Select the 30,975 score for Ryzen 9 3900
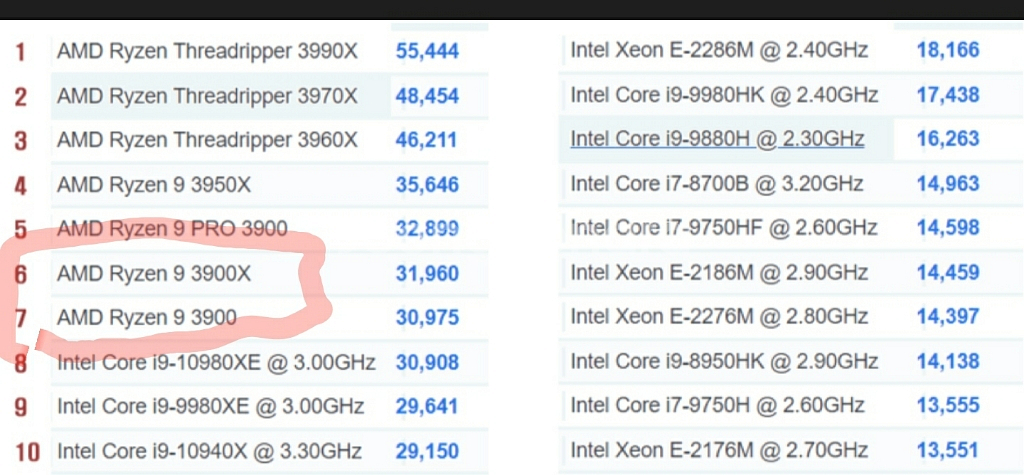 (x=427, y=318)
